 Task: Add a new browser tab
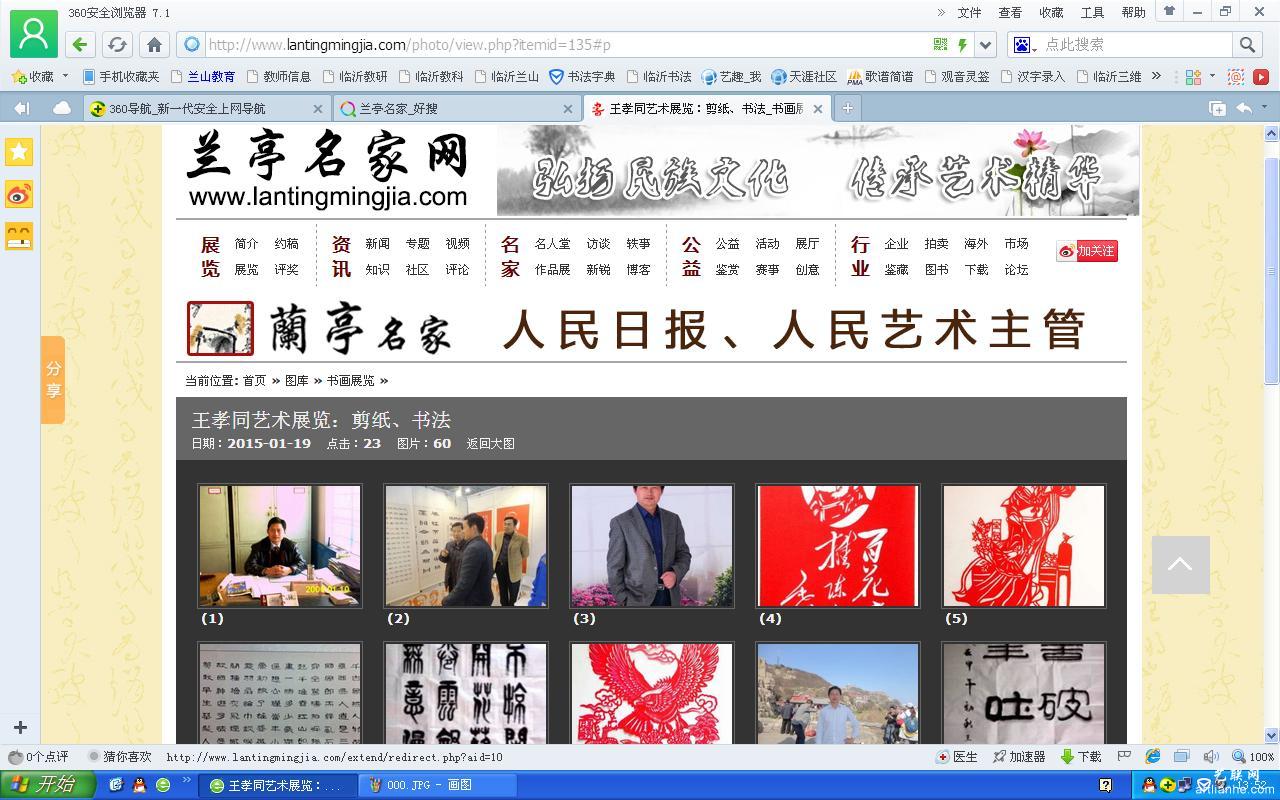(847, 108)
